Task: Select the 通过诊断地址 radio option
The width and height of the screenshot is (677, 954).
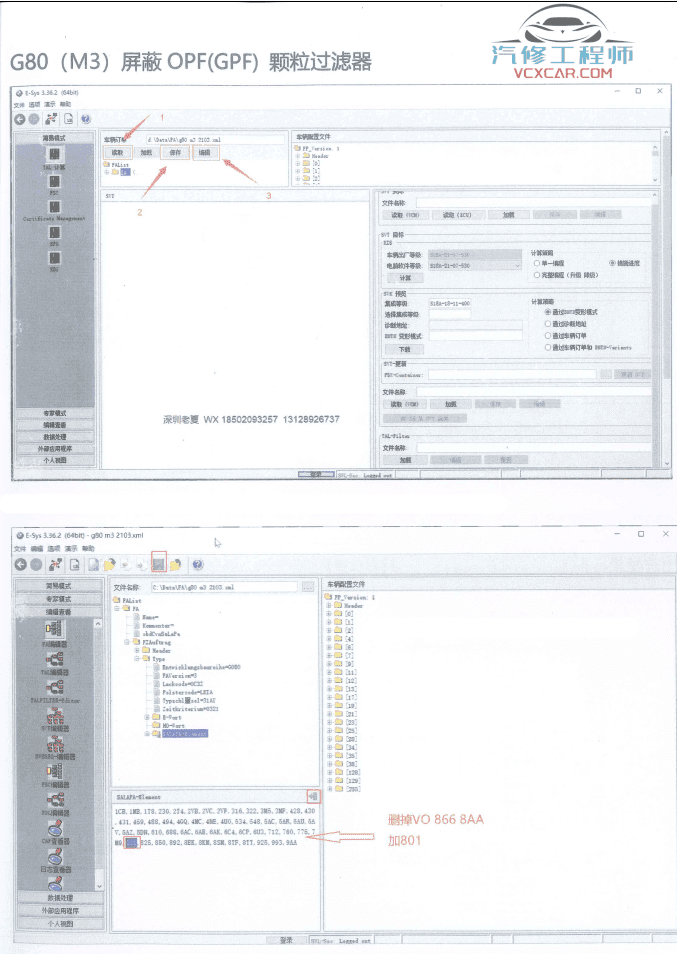Action: [547, 324]
